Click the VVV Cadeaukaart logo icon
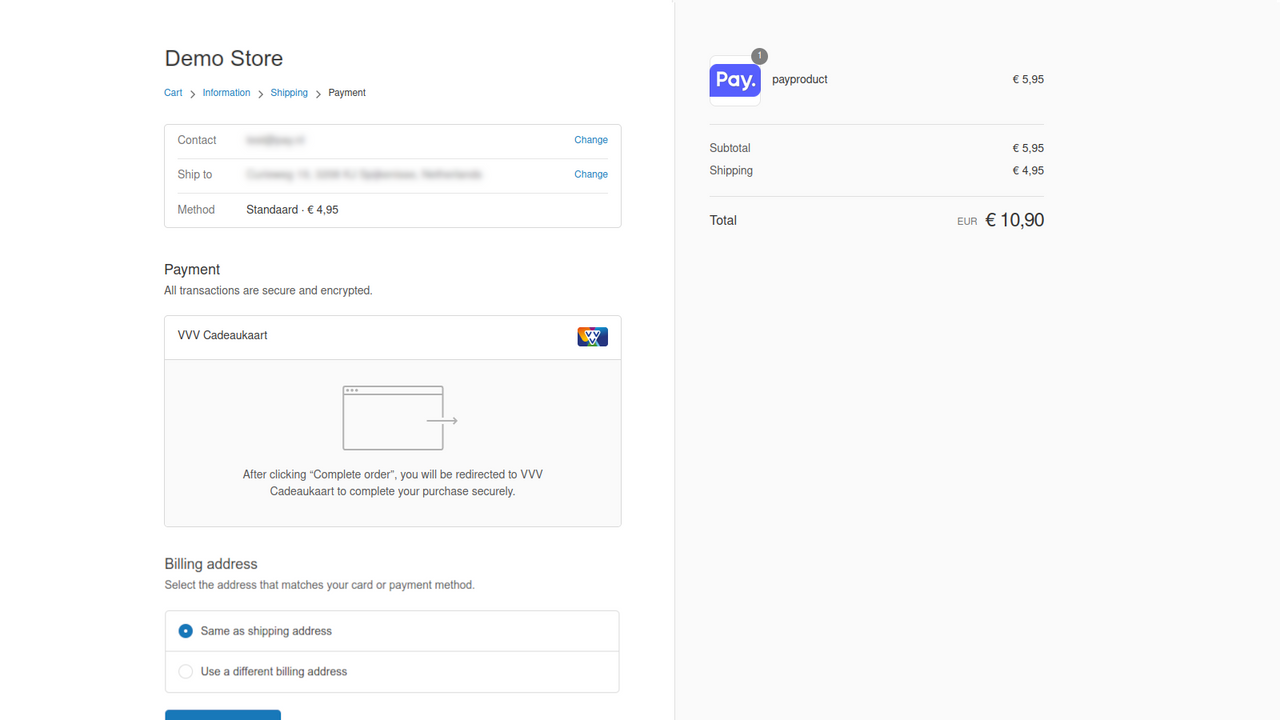Screen dimensions: 1280x720 pos(592,337)
